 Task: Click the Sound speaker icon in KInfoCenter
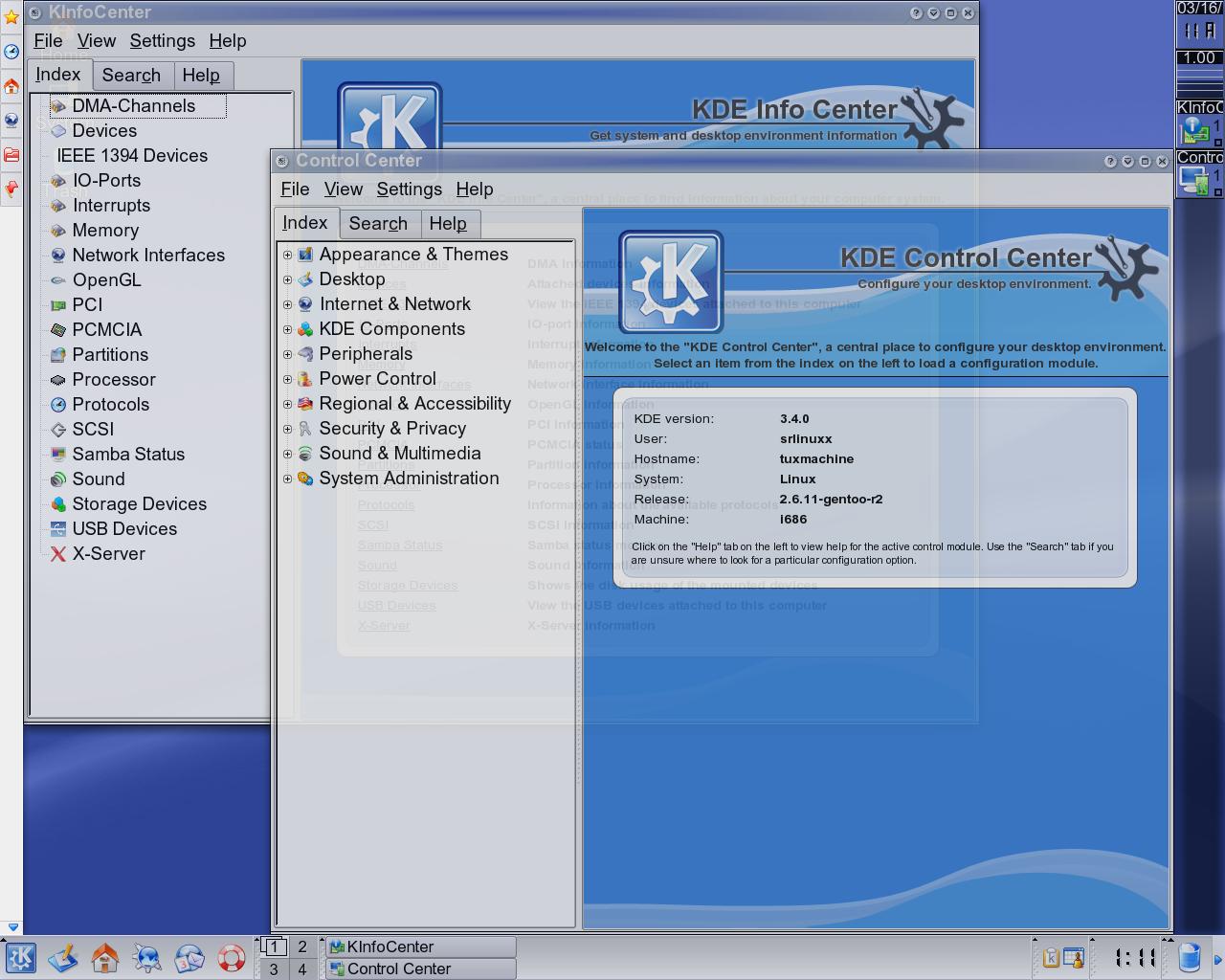click(x=58, y=479)
